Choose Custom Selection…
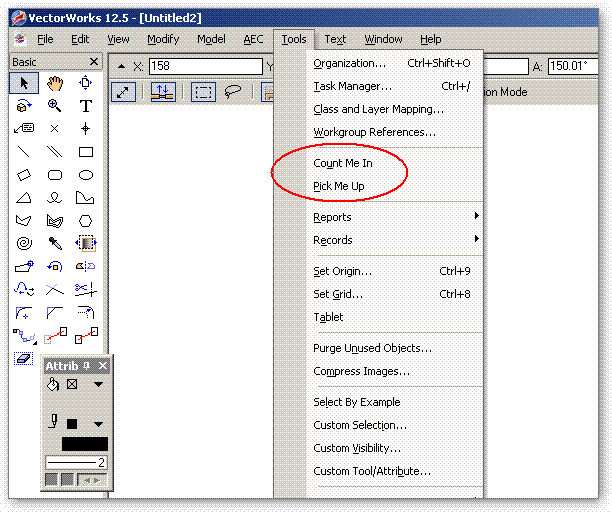The image size is (612, 512). click(395, 425)
